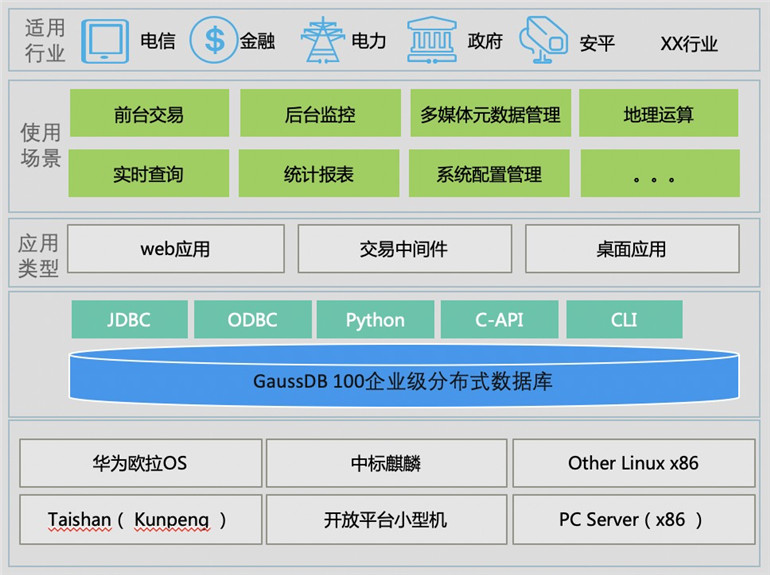770x575 pixels.
Task: Select the XX行业 label
Action: [x=689, y=44]
